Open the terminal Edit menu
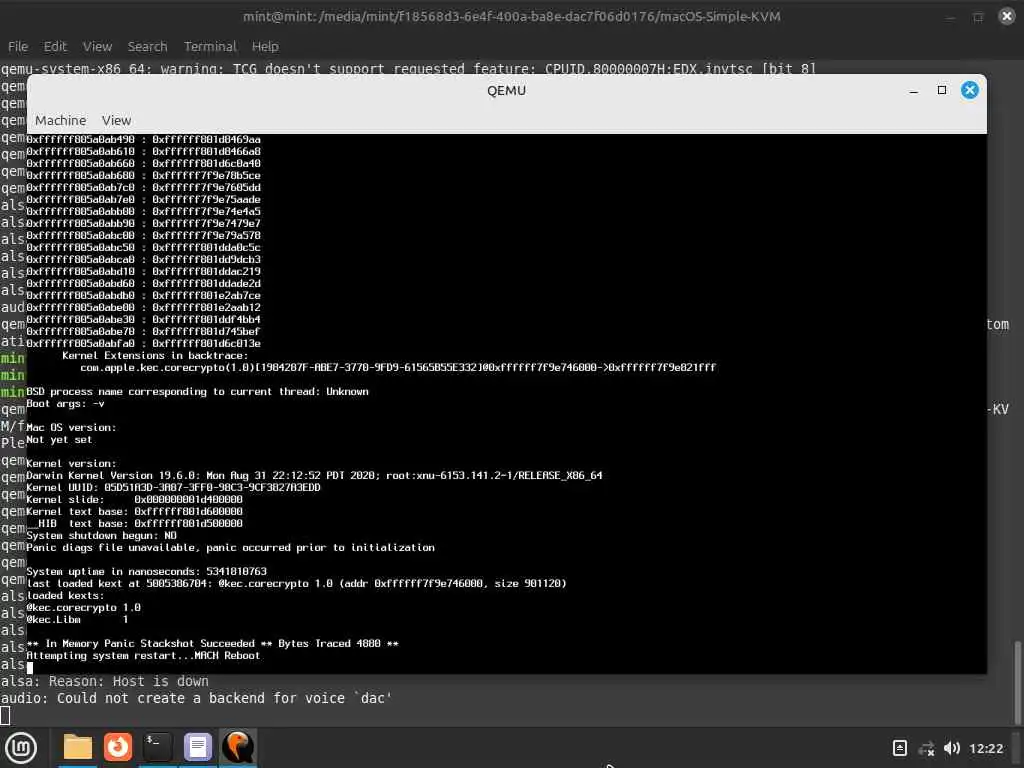The width and height of the screenshot is (1024, 768). (x=55, y=46)
